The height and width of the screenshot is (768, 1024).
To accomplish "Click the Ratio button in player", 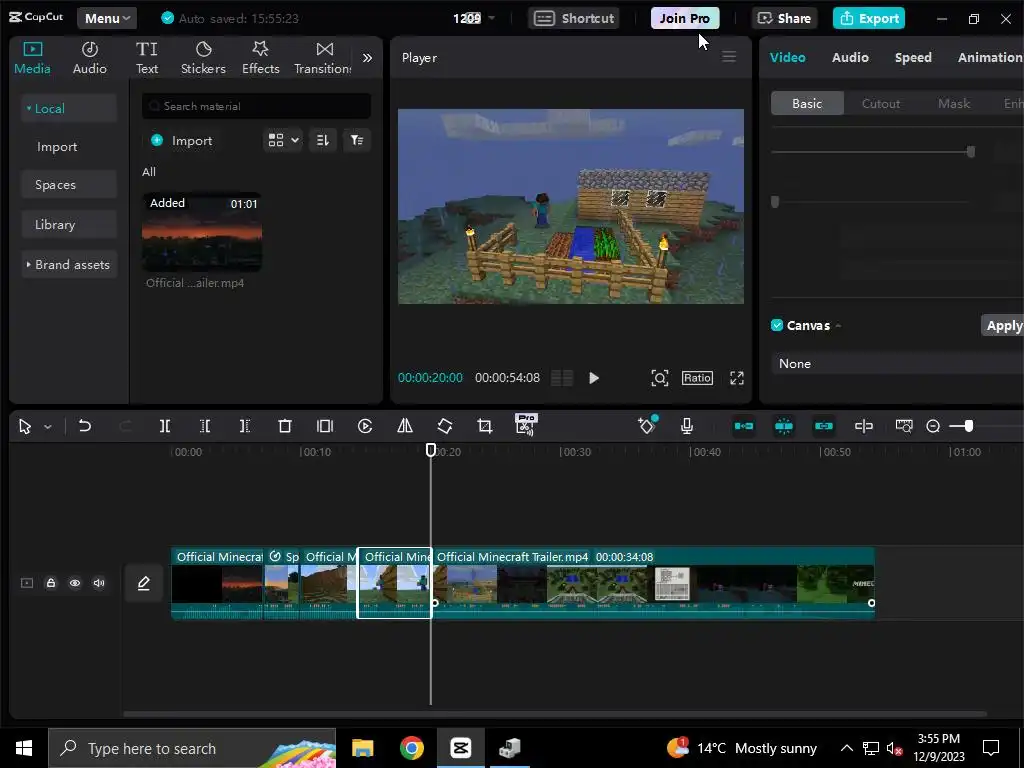I will (x=697, y=378).
